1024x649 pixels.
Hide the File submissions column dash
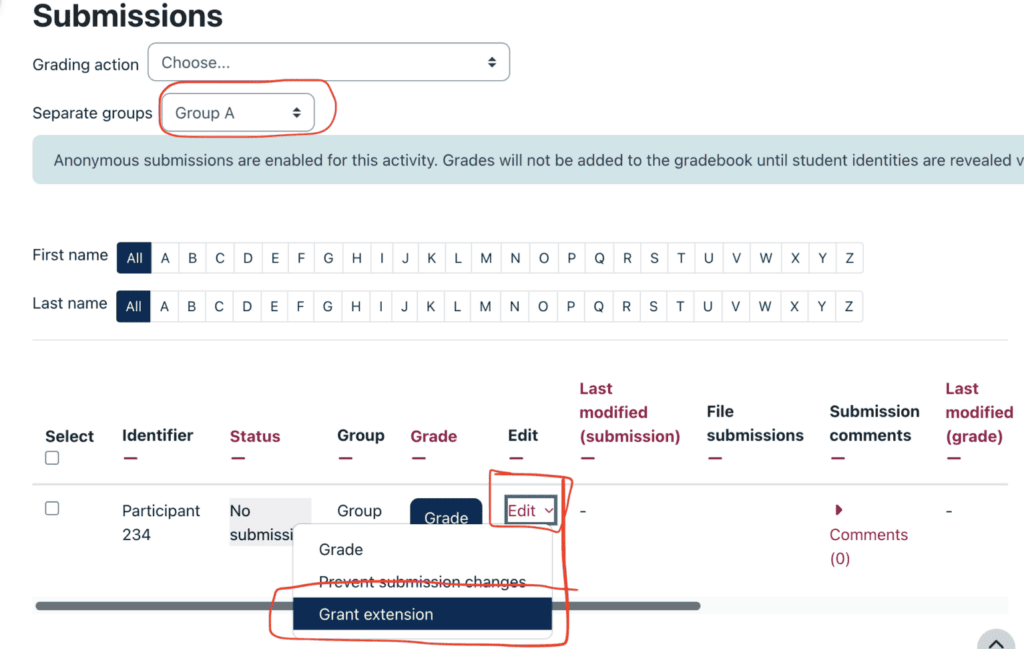point(715,458)
